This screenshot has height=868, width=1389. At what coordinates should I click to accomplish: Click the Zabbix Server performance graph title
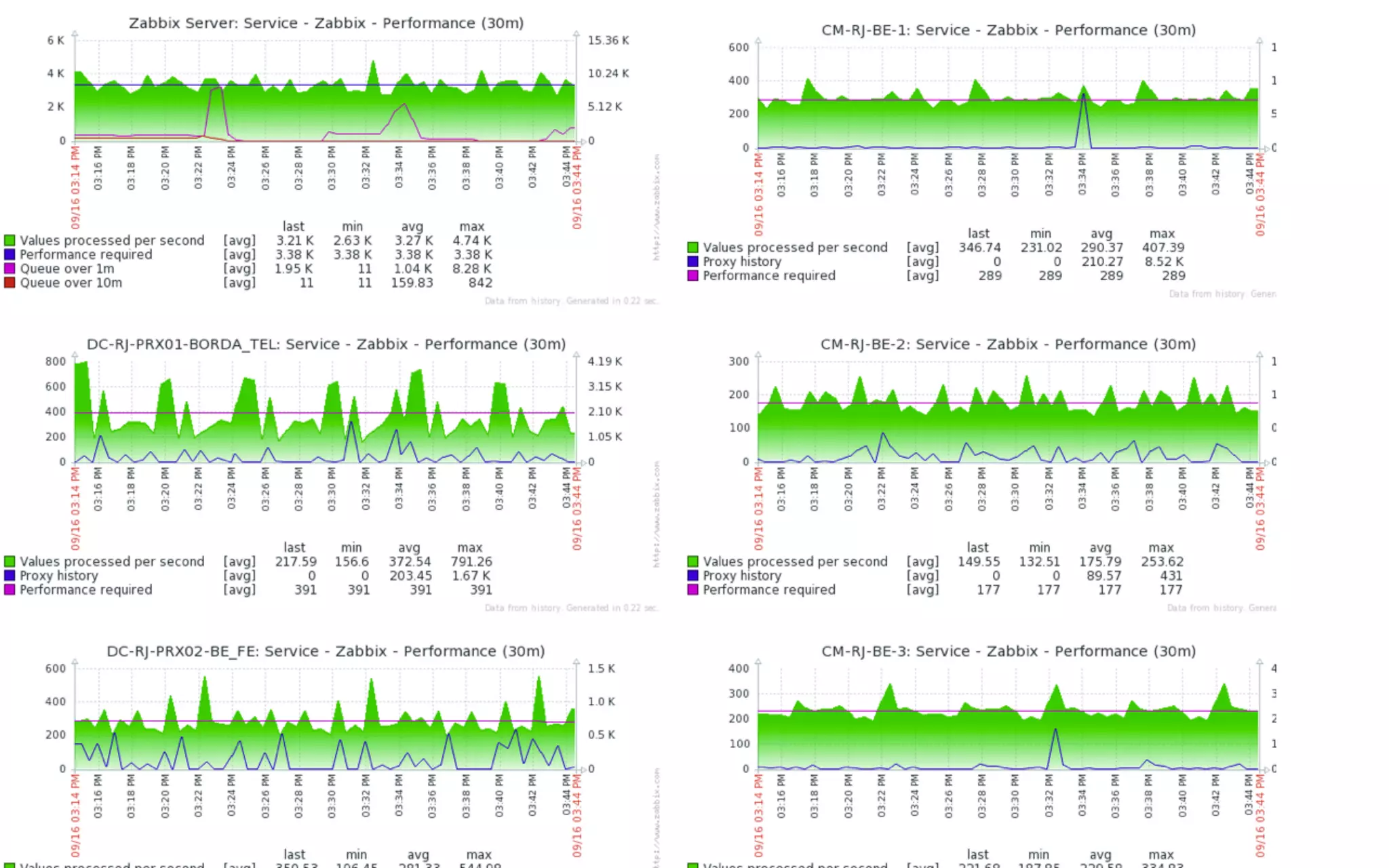326,23
